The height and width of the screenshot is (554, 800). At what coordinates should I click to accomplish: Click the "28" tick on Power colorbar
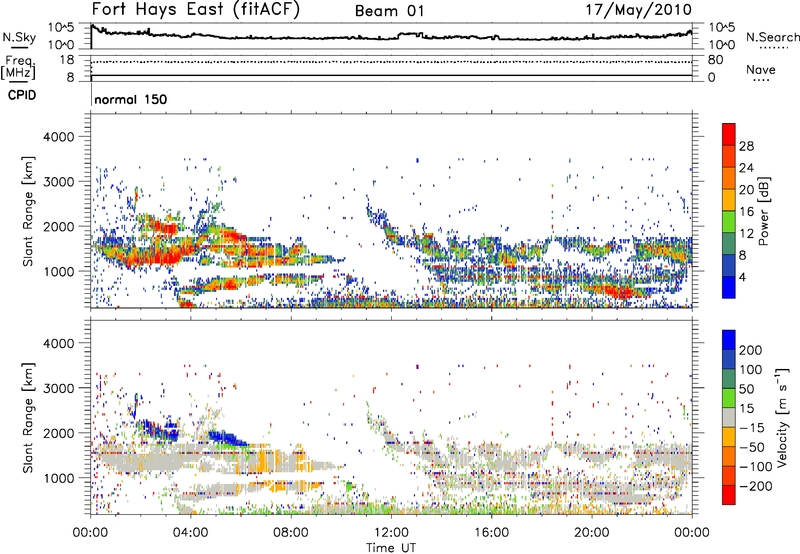point(746,146)
